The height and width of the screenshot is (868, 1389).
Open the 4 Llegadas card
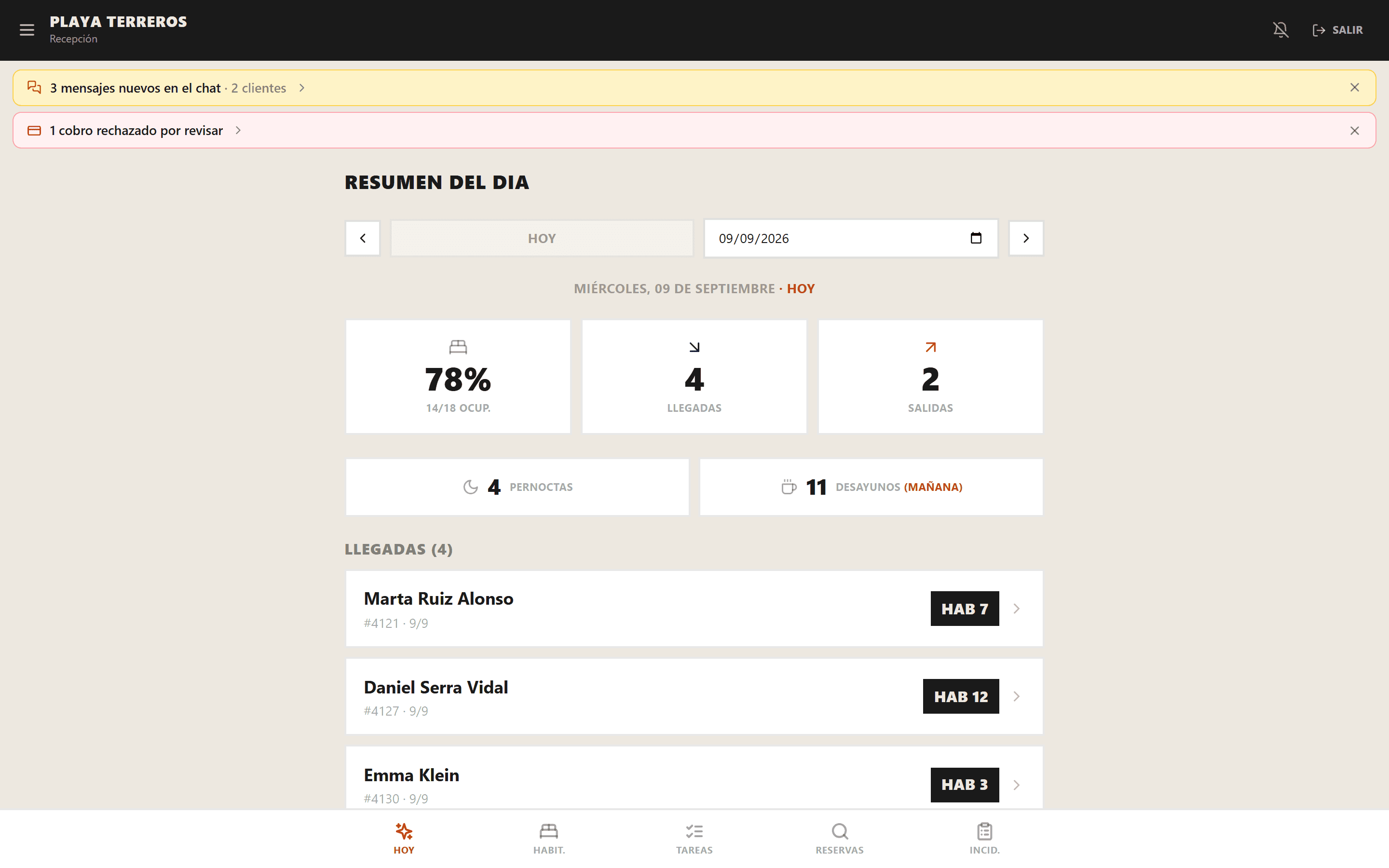(x=694, y=377)
